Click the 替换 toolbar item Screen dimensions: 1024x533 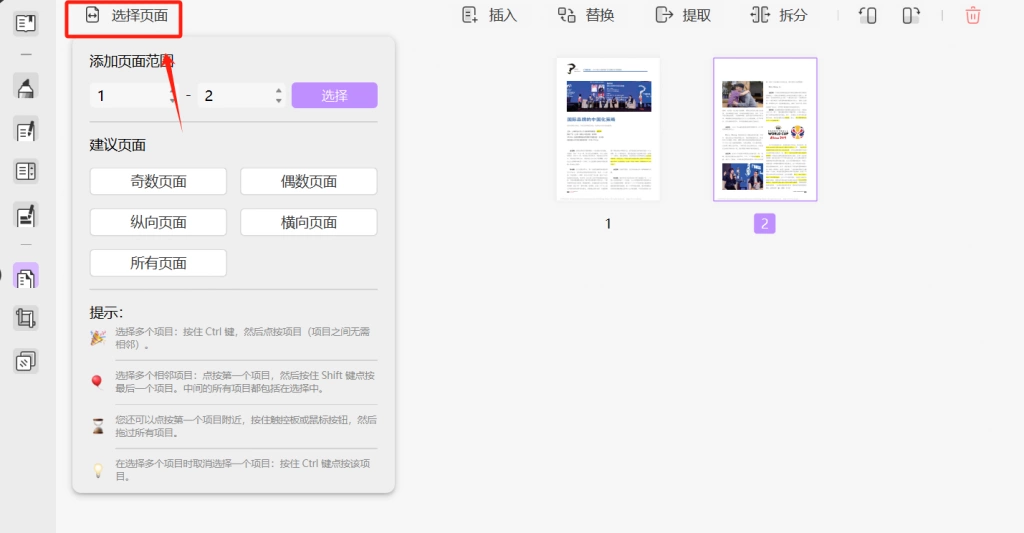[586, 15]
